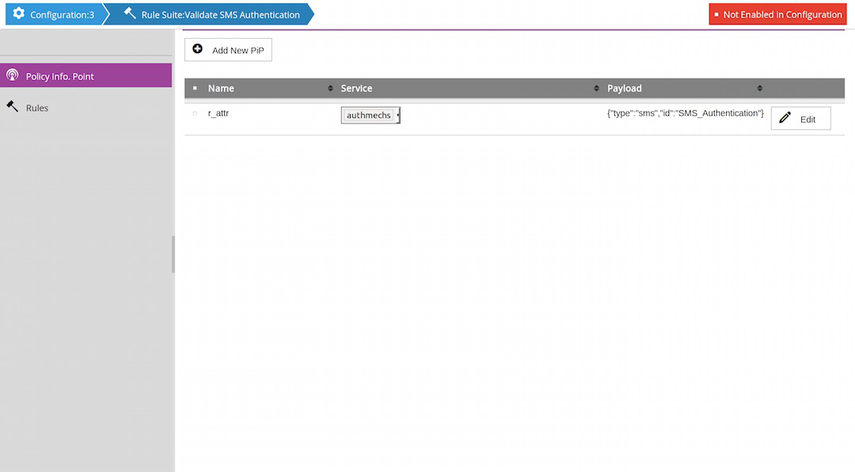Sort table by Name column arrows
This screenshot has height=472, width=855.
click(330, 88)
